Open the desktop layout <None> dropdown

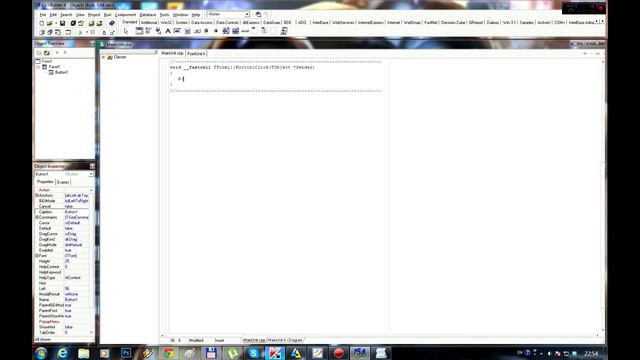(x=247, y=14)
